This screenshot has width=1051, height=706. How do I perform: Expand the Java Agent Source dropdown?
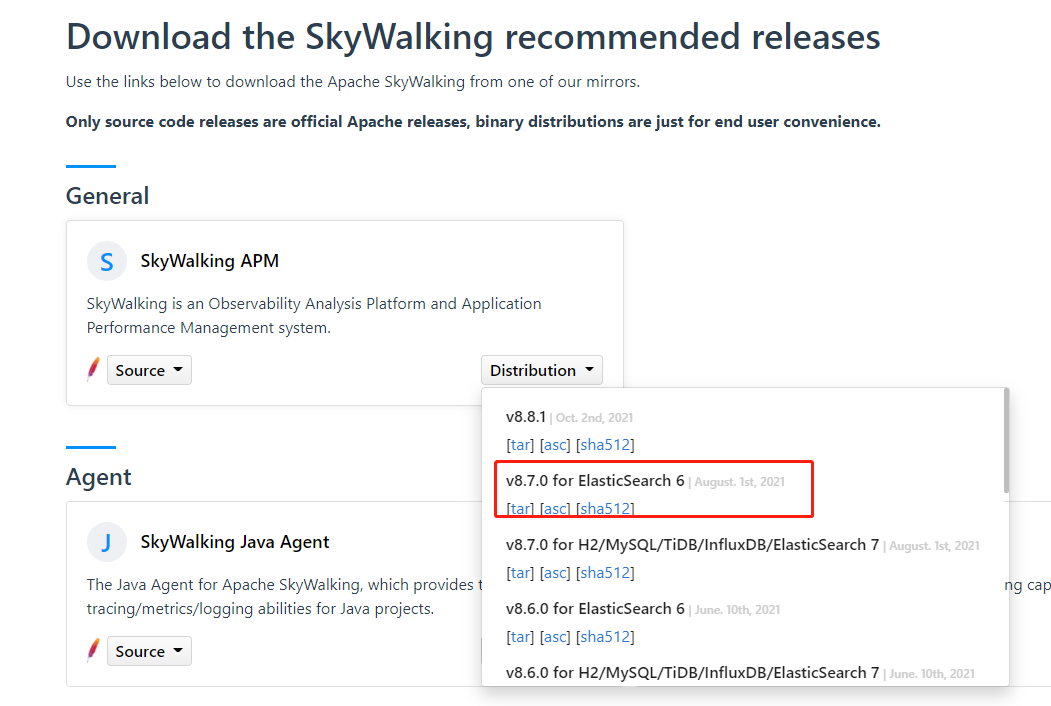coord(149,652)
